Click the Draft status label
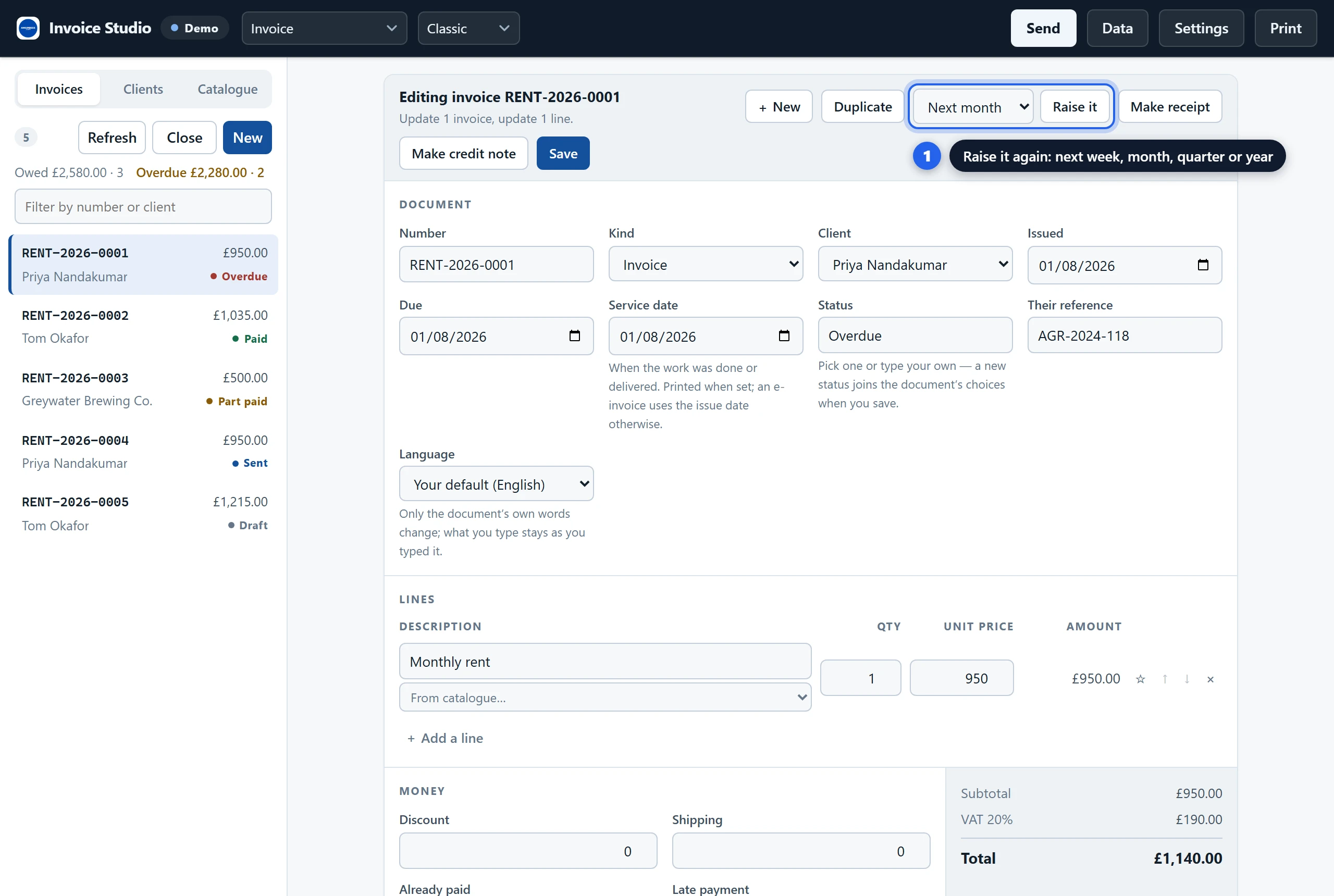 (x=248, y=525)
